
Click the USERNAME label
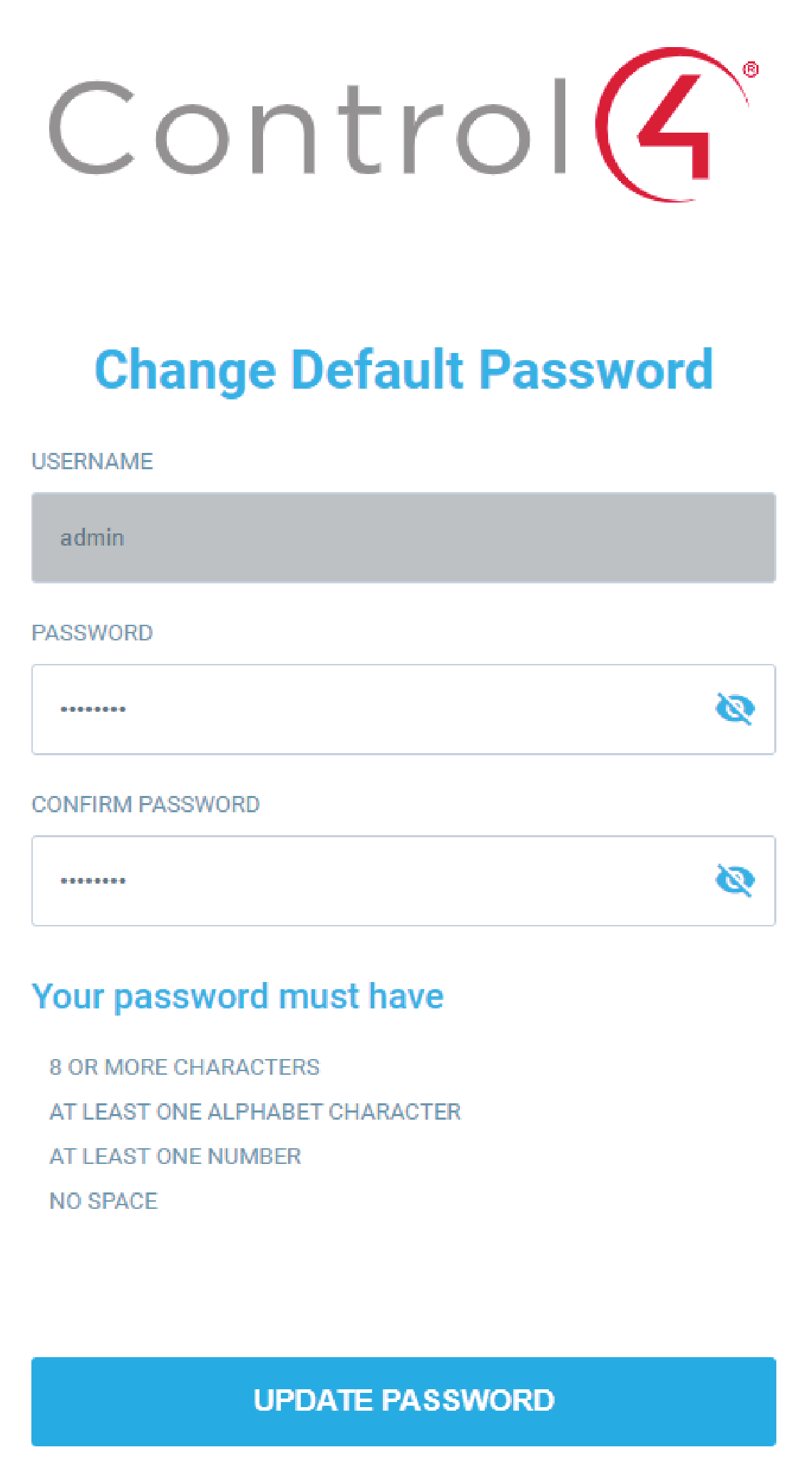93,461
